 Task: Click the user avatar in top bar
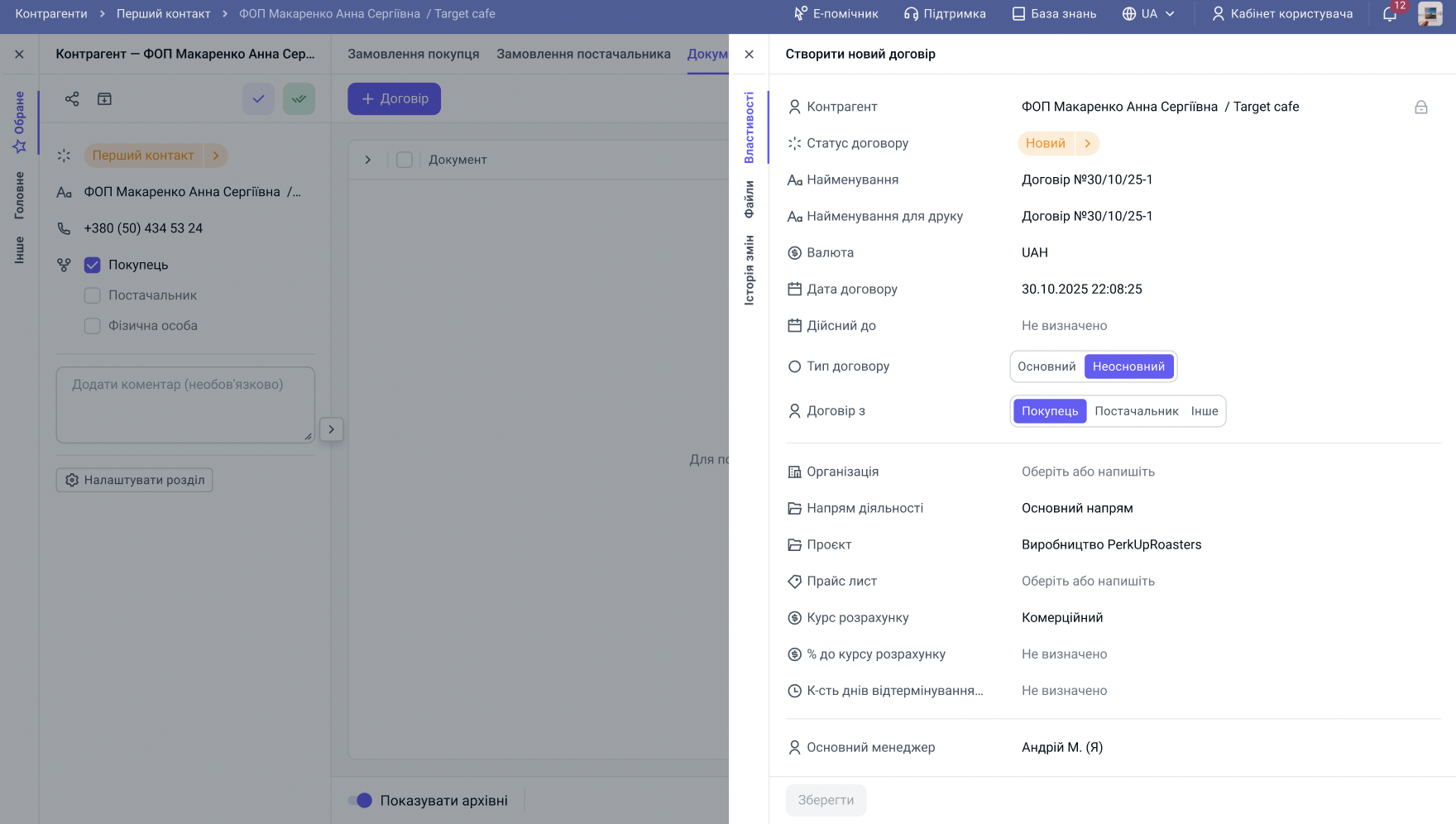click(x=1430, y=14)
